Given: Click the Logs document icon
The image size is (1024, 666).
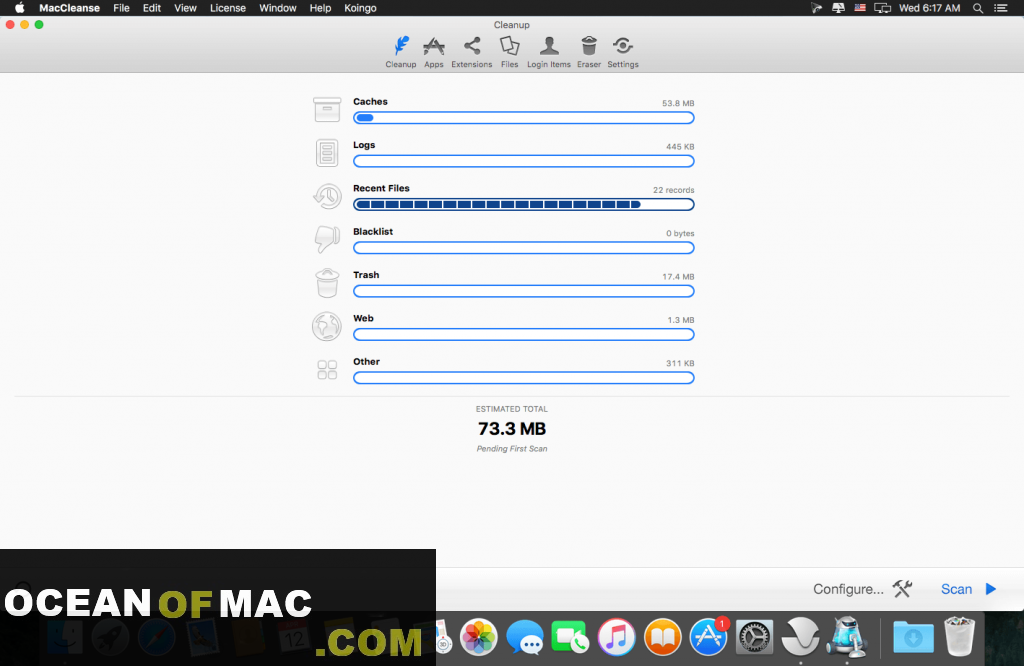Looking at the screenshot, I should (327, 153).
